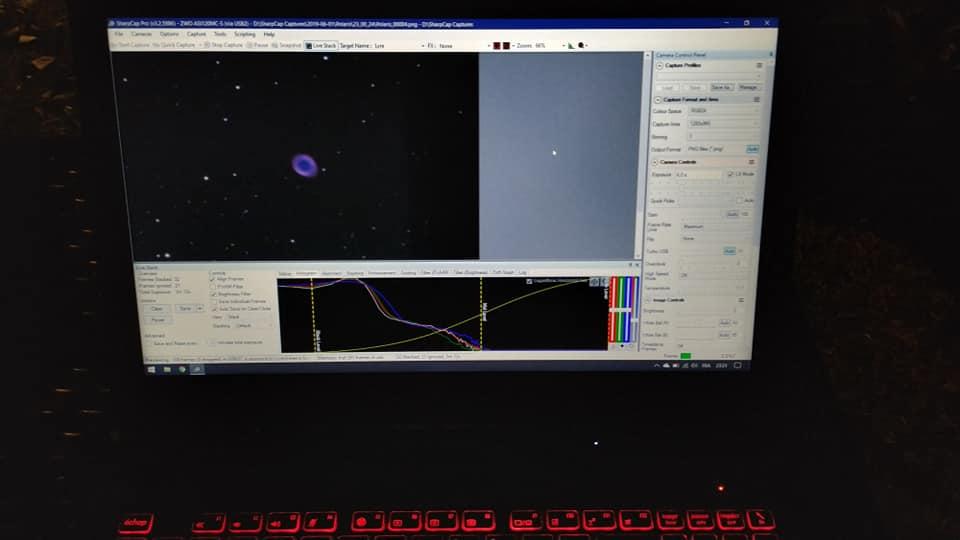Open the Binning dropdown

(721, 137)
